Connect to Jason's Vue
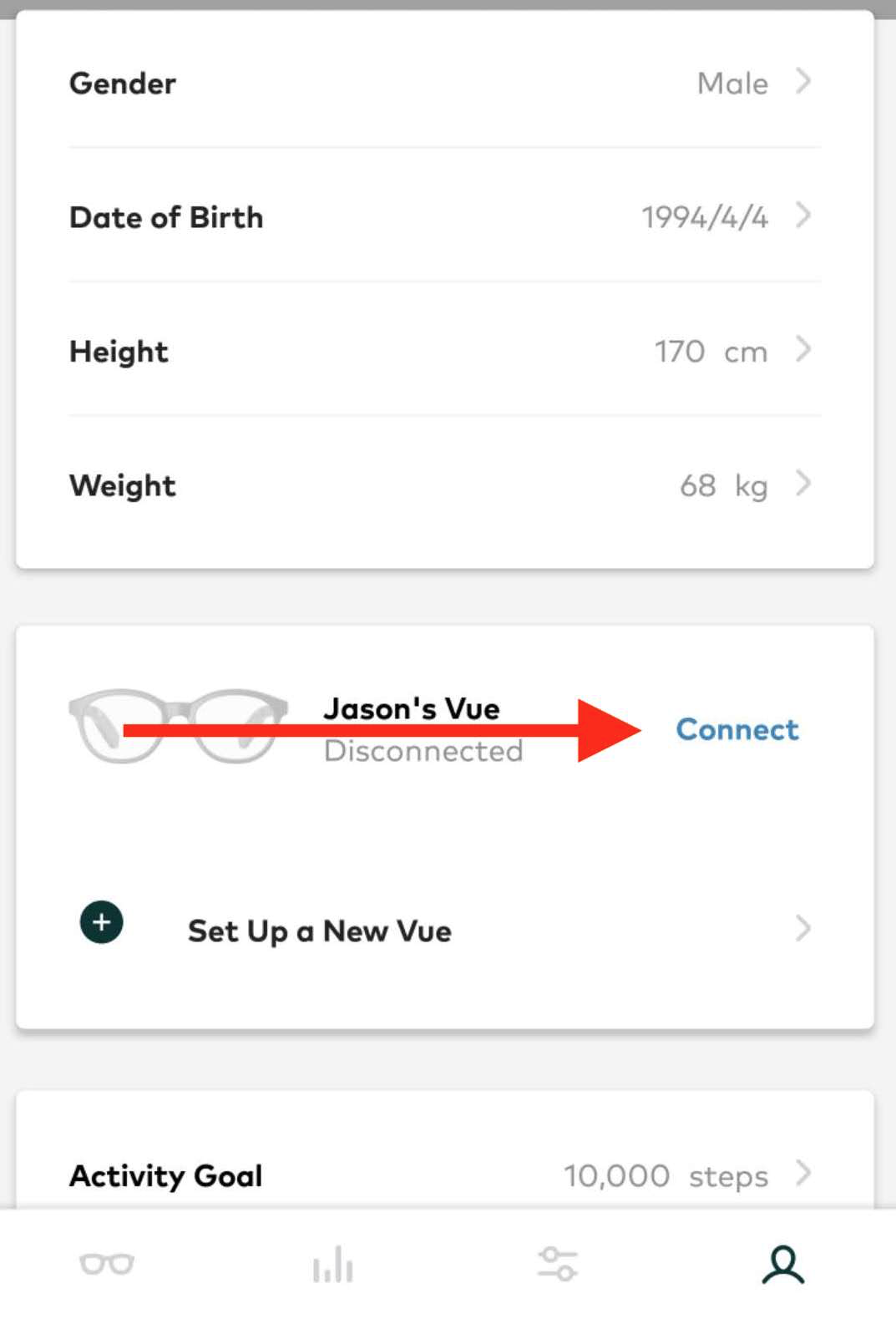 pos(737,729)
